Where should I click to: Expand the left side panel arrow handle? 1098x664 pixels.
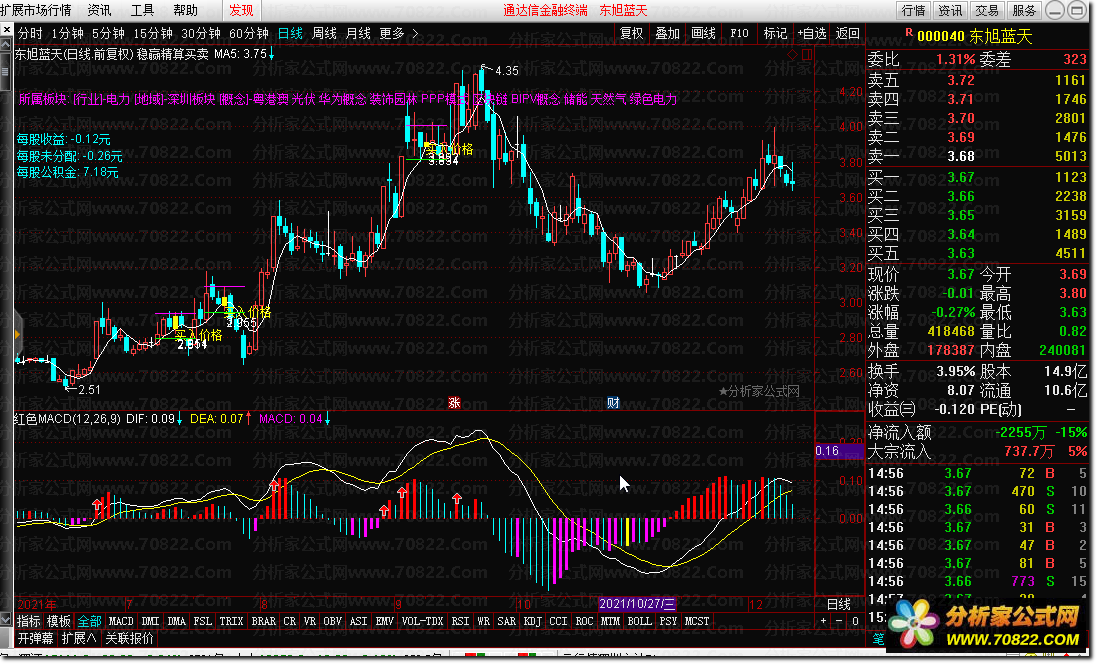(x=18, y=335)
